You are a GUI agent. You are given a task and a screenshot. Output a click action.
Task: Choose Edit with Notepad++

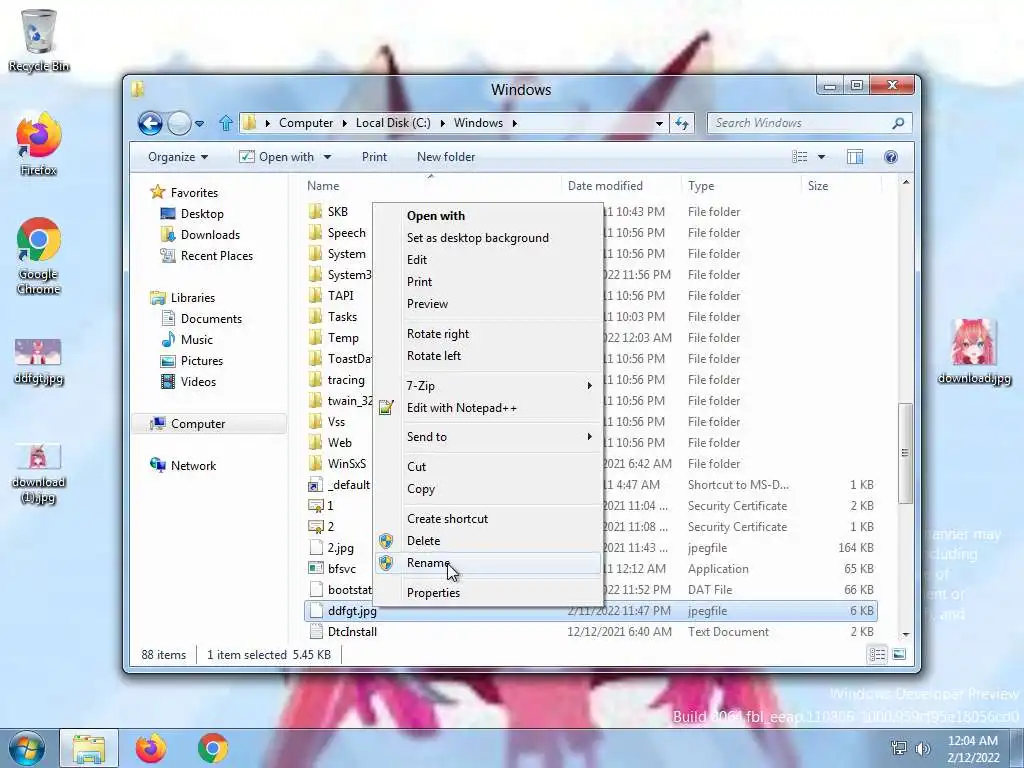click(487, 408)
